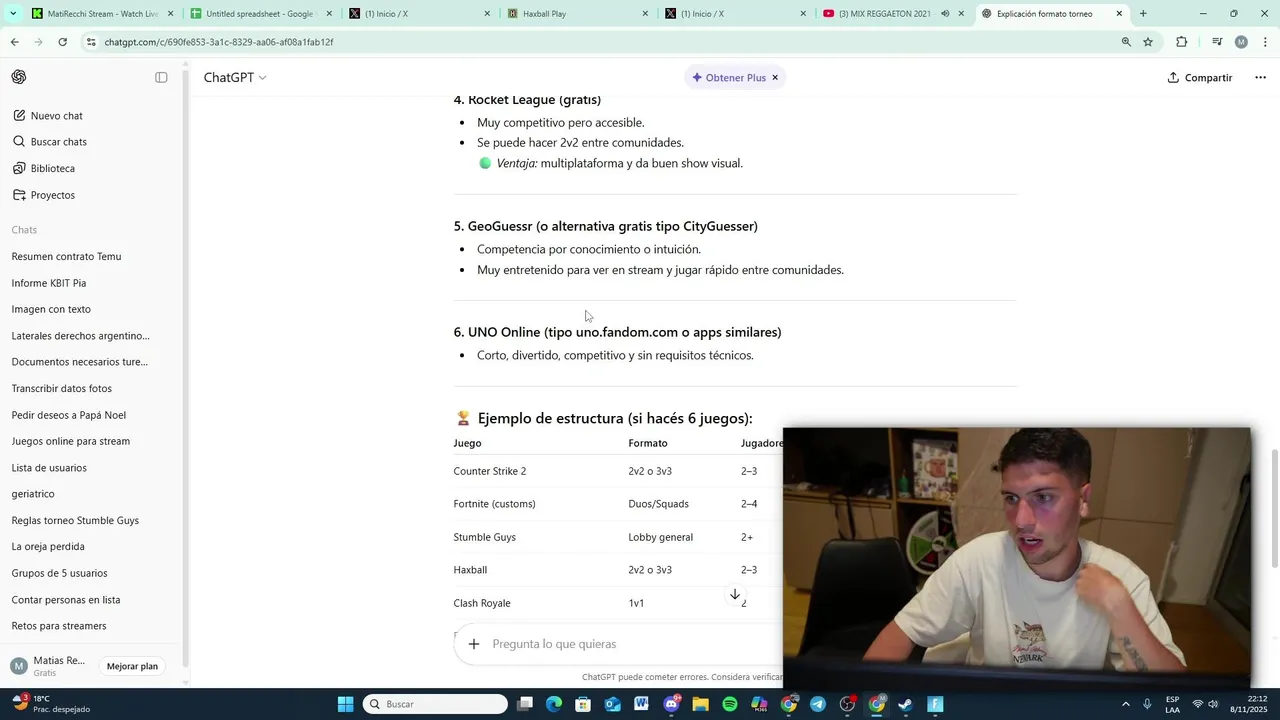This screenshot has height=720, width=1280.
Task: Open Discord from the taskbar
Action: point(671,704)
